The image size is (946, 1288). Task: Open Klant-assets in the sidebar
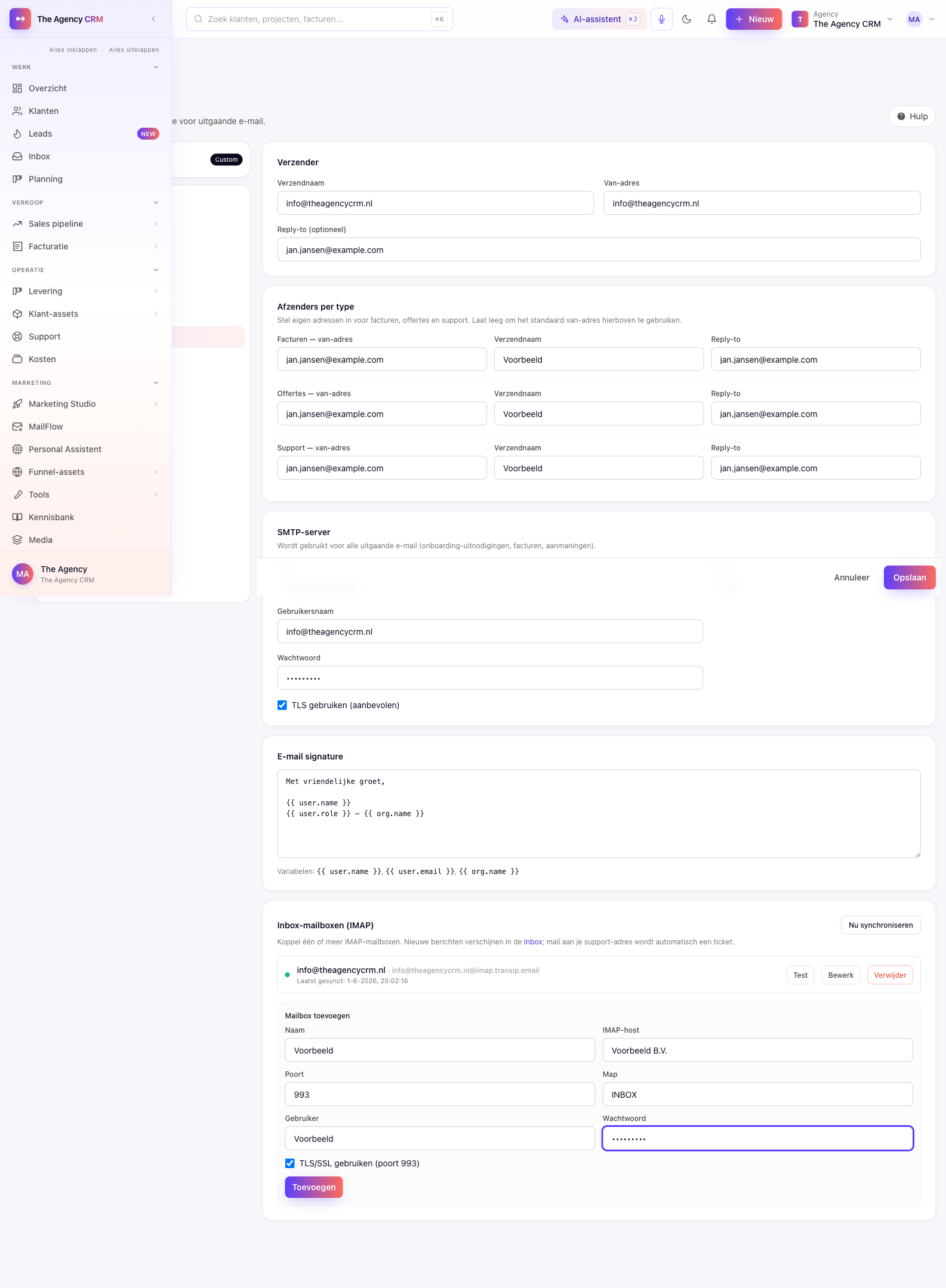(86, 314)
